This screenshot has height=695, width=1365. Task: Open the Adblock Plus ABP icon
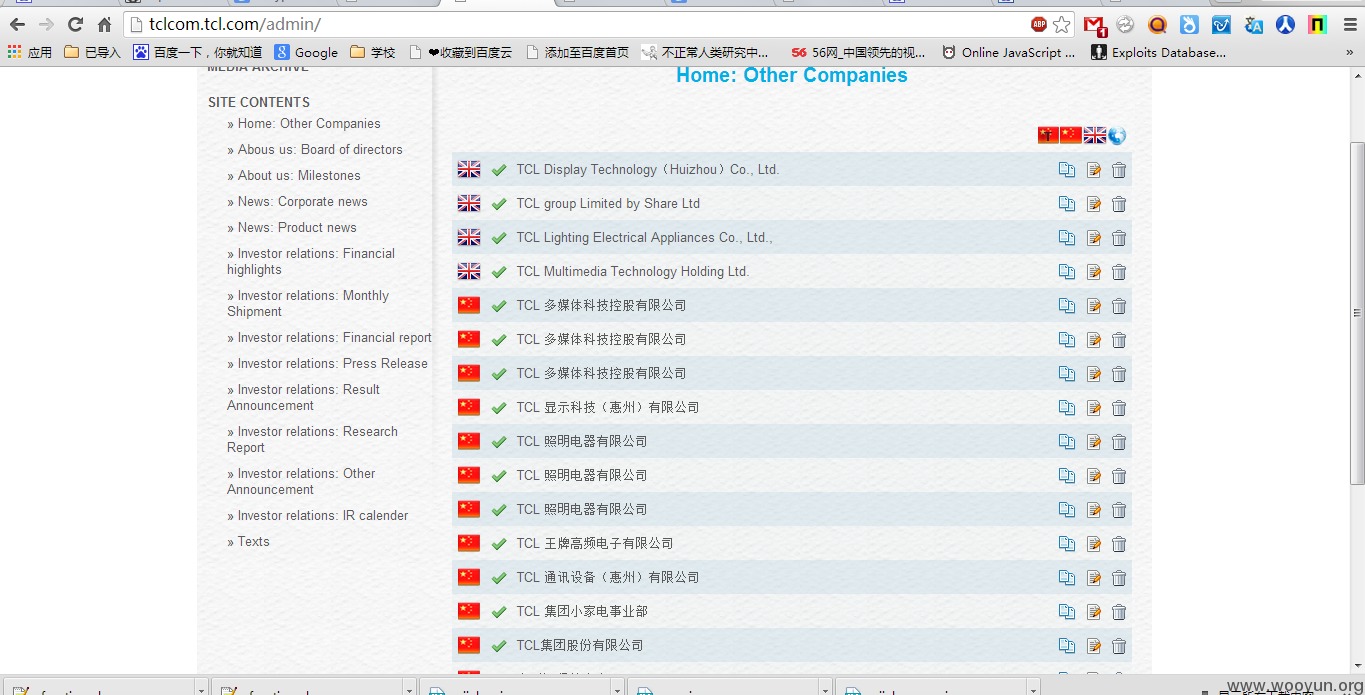(1039, 24)
